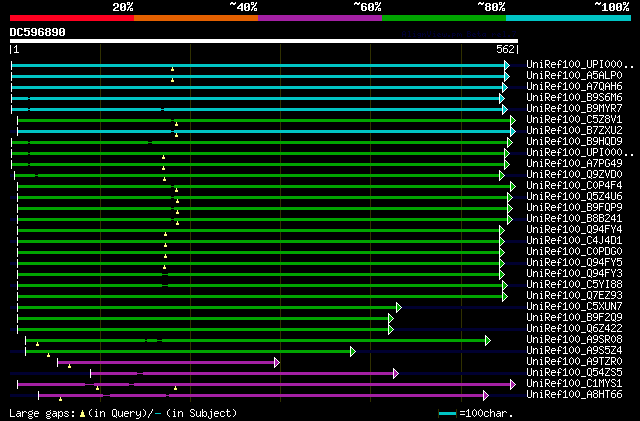Click the arrowhead ending the A9S5Z4 alignment
Screen dimensions: 640x421
click(353, 351)
